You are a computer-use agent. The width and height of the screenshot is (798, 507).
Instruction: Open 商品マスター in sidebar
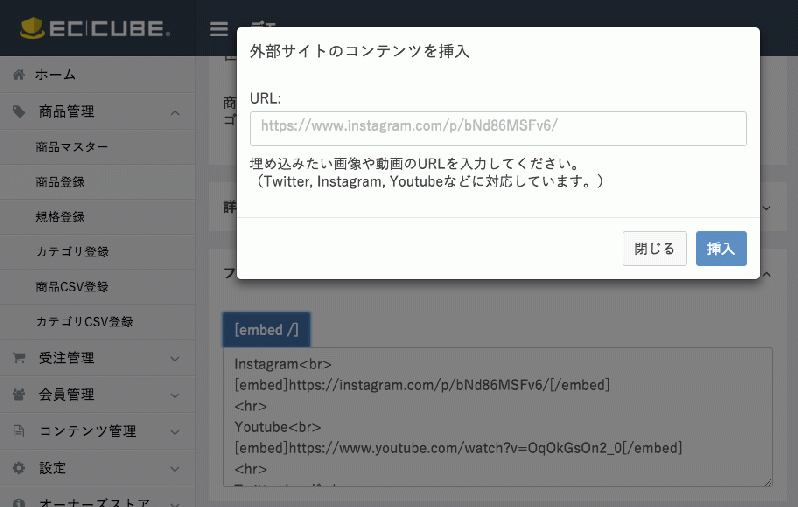click(98, 147)
